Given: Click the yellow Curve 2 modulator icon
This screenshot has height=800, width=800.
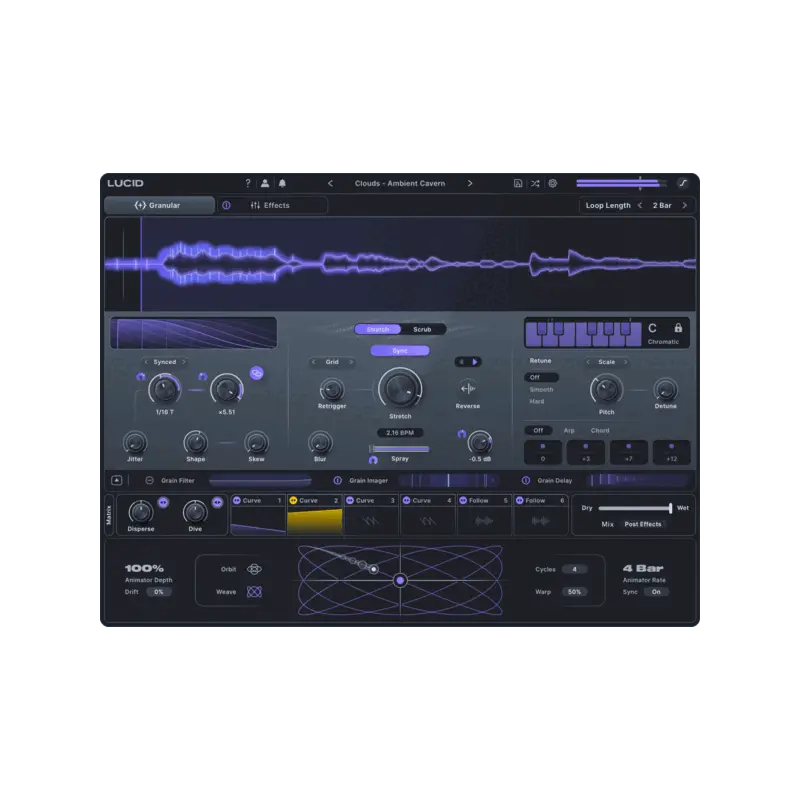Looking at the screenshot, I should (x=293, y=501).
